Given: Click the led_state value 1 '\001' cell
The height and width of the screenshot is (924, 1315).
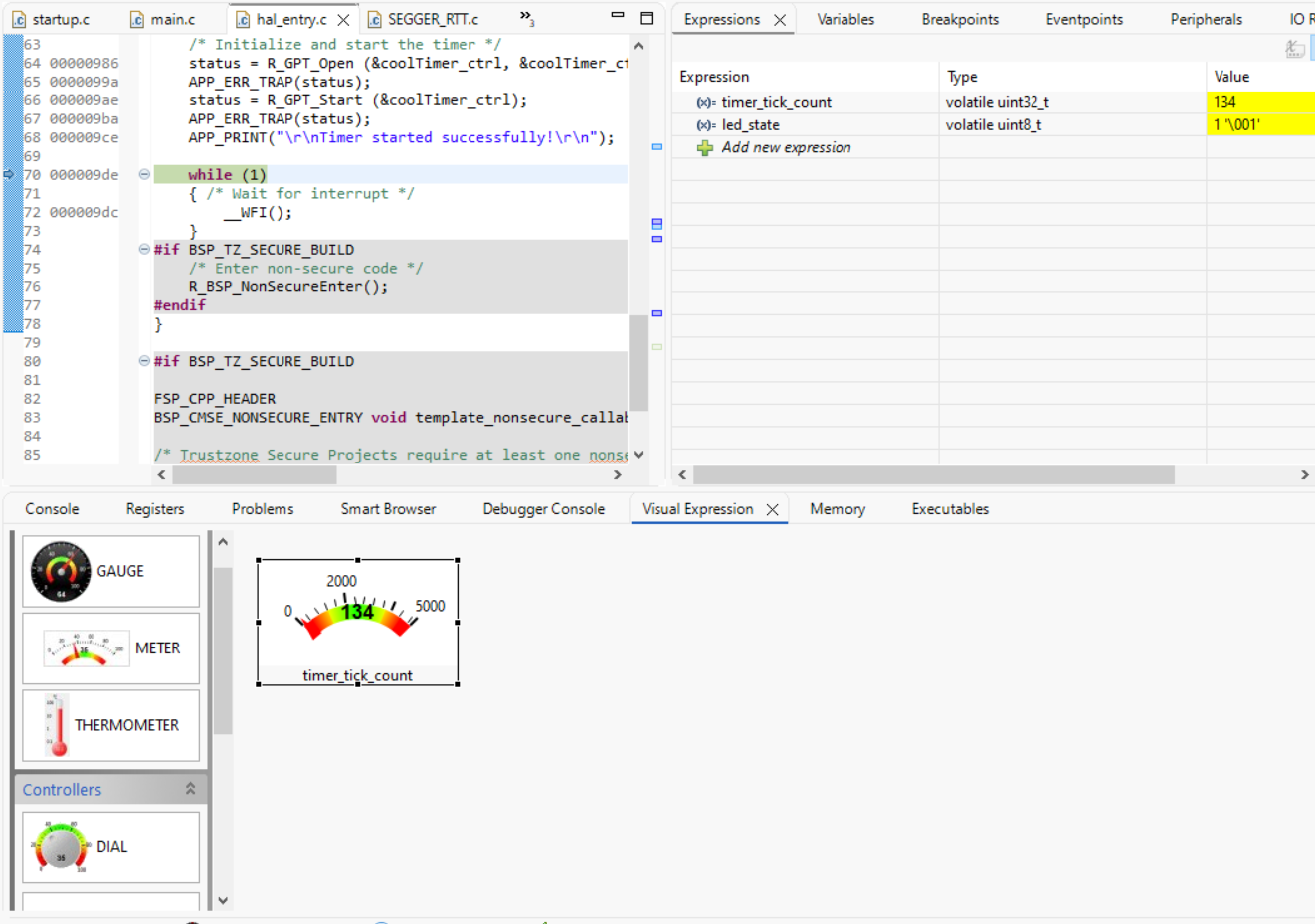Looking at the screenshot, I should tap(1260, 125).
